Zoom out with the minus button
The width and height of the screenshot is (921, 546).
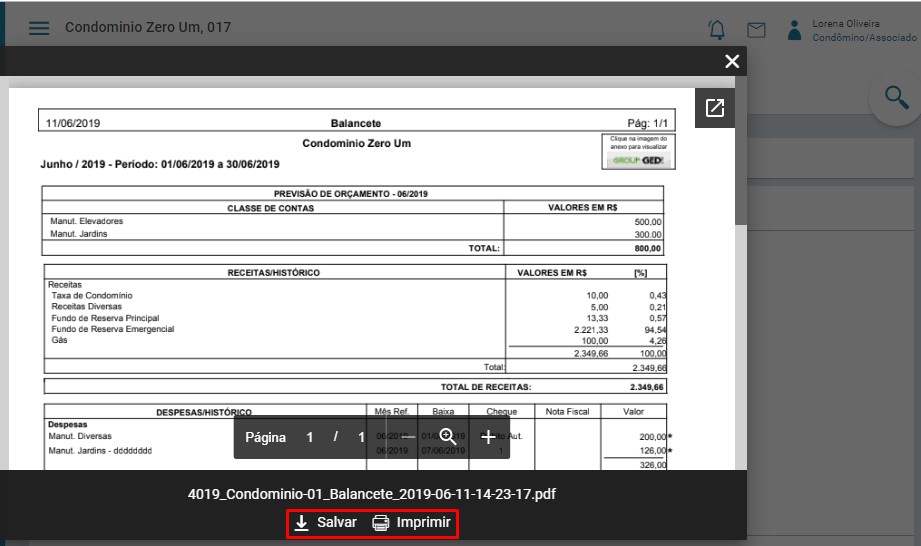tap(409, 437)
